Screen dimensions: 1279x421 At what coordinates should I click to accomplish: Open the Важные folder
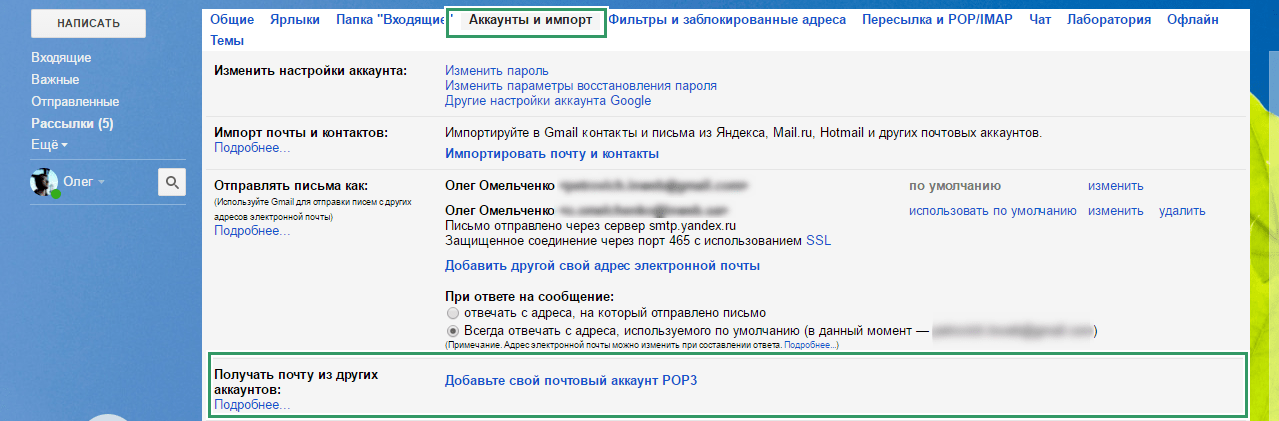pyautogui.click(x=55, y=79)
